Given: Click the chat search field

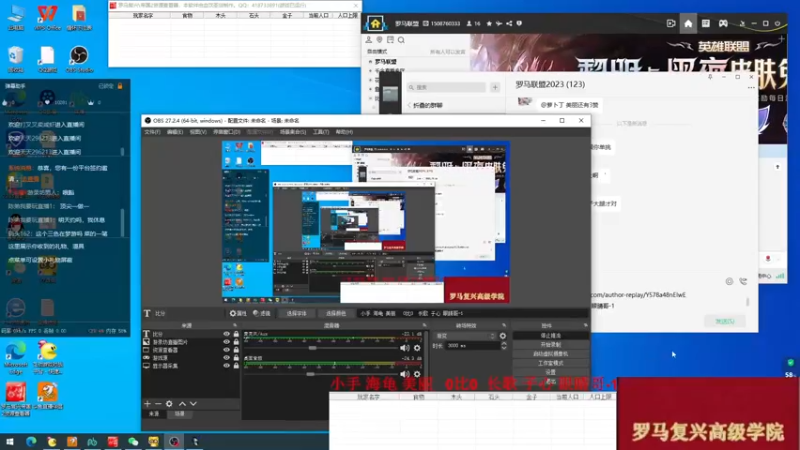Looking at the screenshot, I should [x=446, y=87].
